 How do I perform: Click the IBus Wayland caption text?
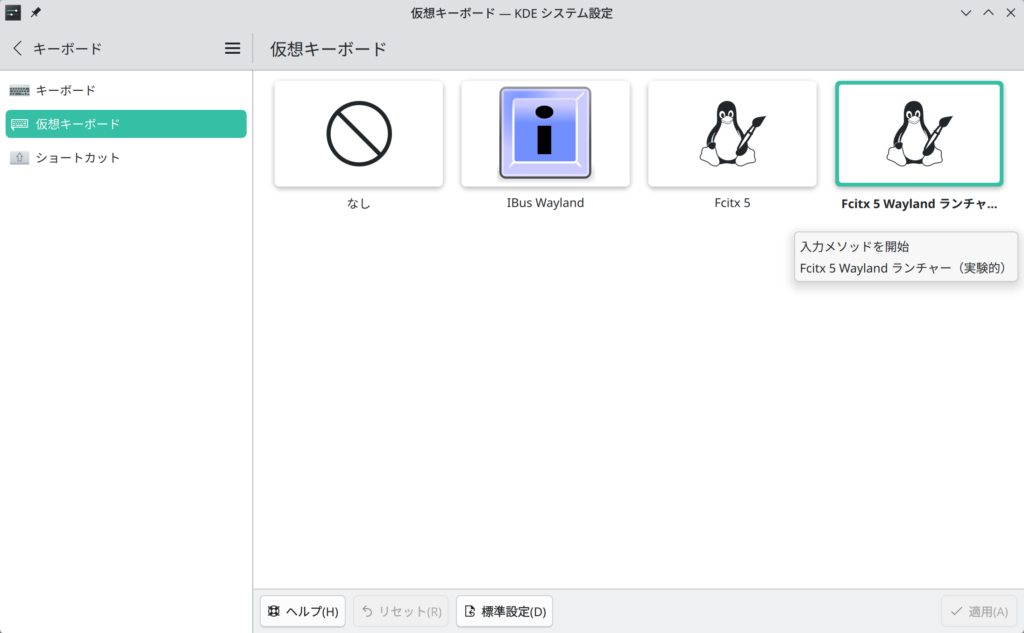[x=545, y=203]
